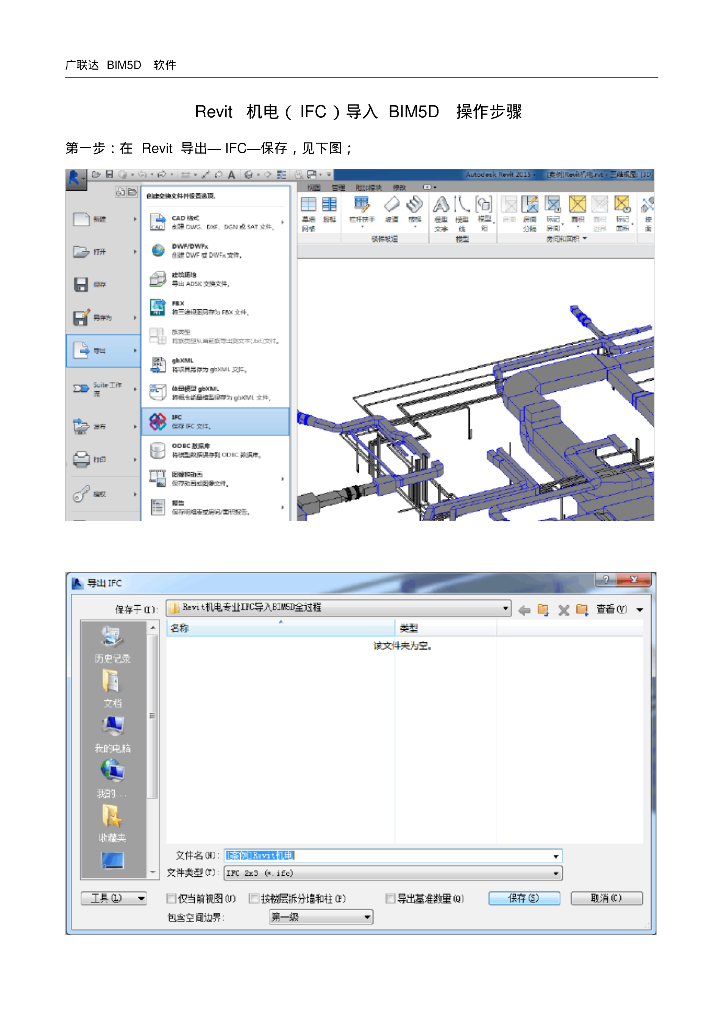
Task: Check the export base quantities checkbox
Action: (391, 899)
